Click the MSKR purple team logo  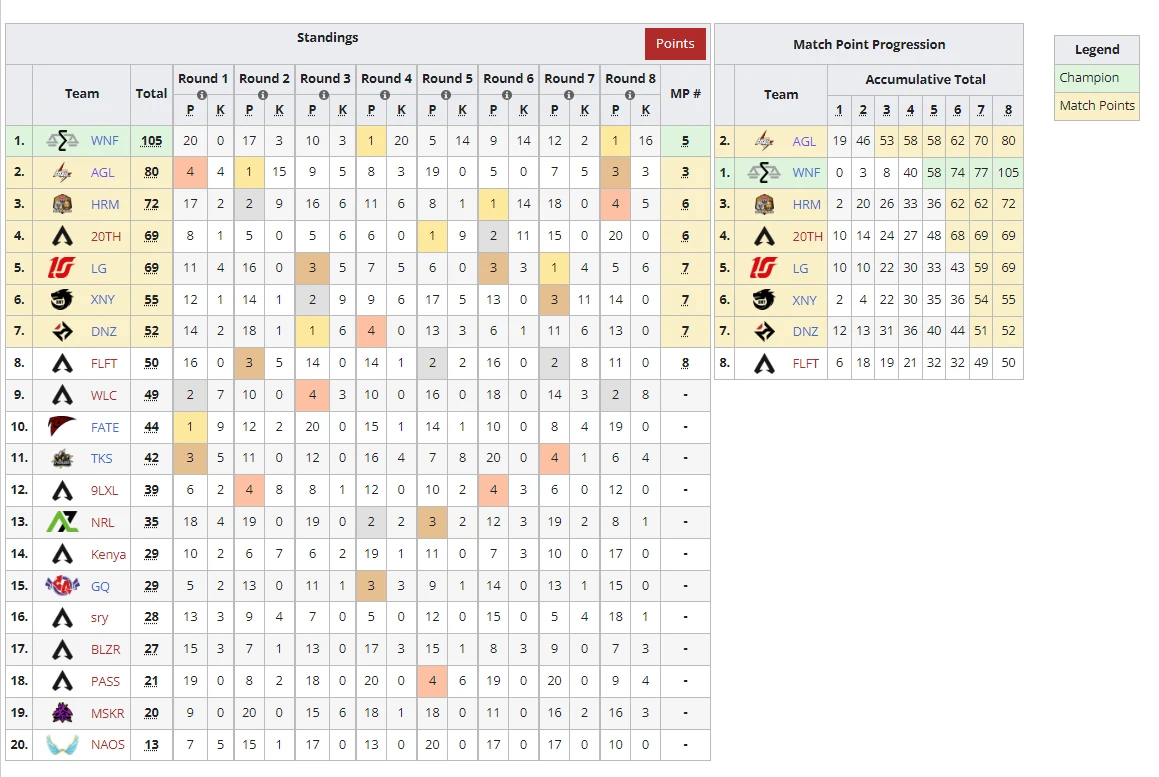[x=63, y=713]
